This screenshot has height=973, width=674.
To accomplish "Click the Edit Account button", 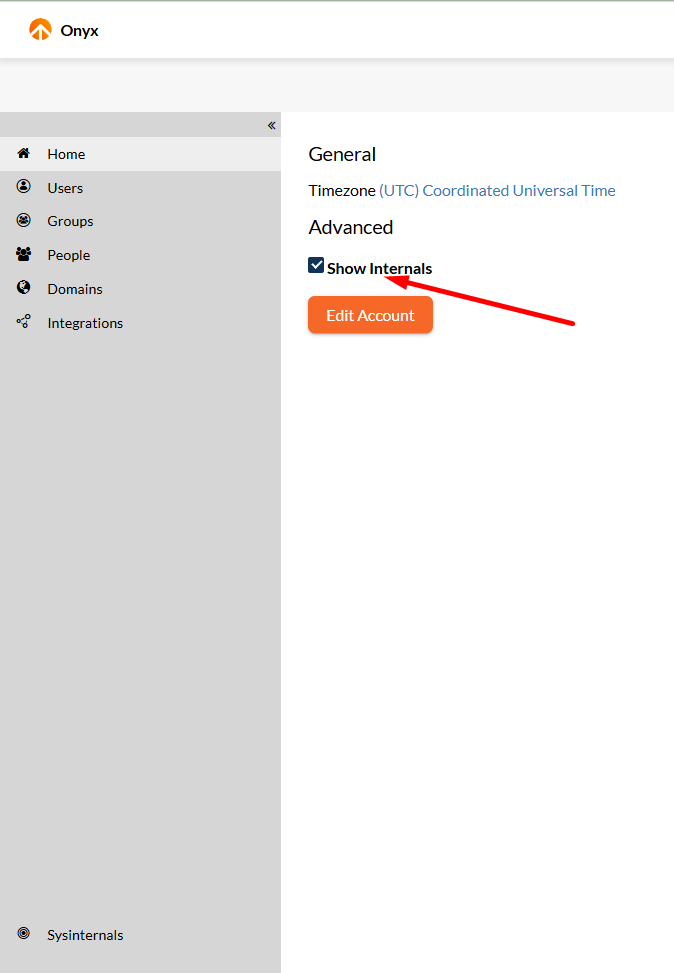I will [x=371, y=315].
